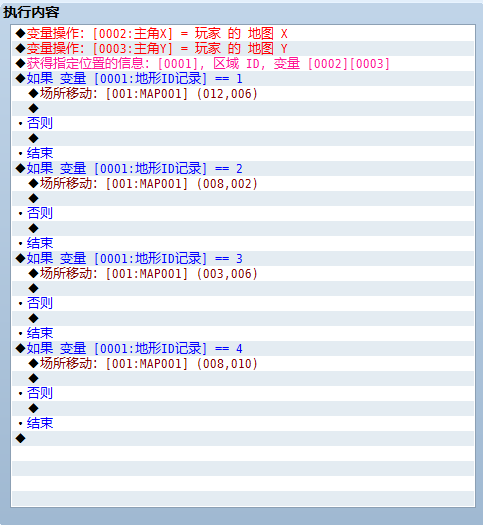Select empty slot inside 否则 of == 4 branch
Screen dimensions: 483x525
243,408
